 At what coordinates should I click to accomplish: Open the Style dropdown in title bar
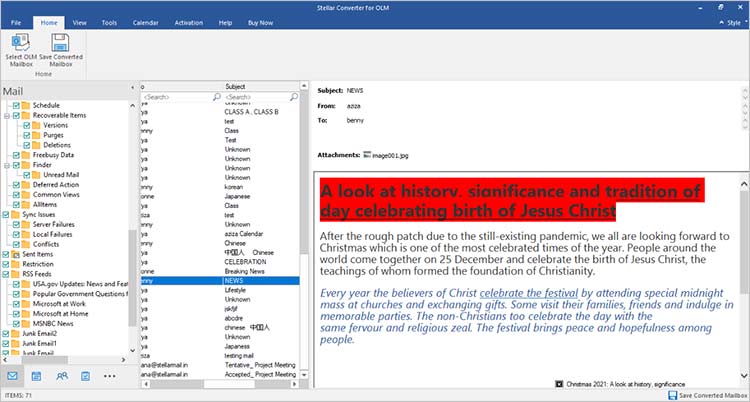[x=729, y=21]
